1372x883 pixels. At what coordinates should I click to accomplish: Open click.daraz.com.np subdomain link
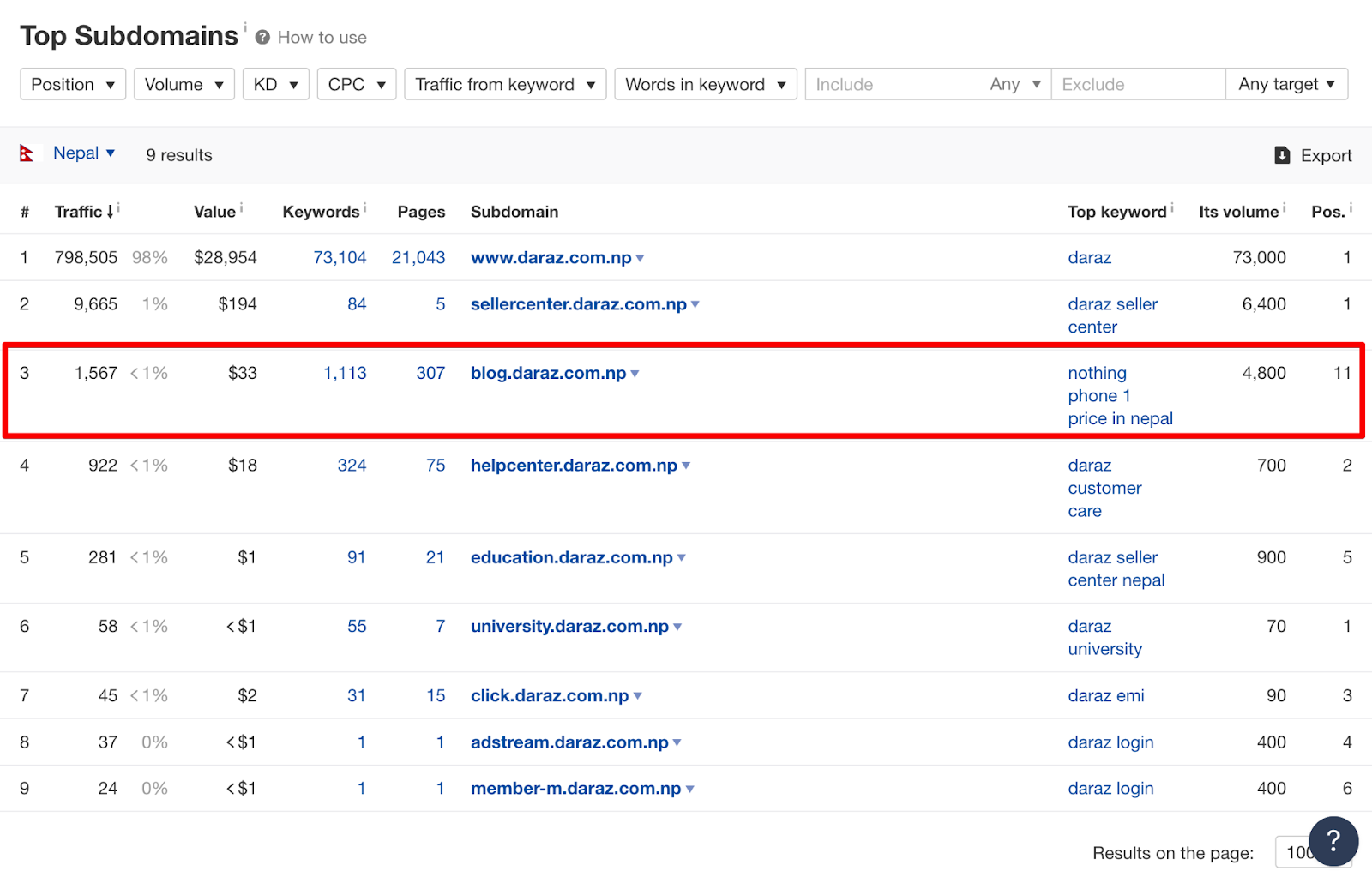(551, 696)
